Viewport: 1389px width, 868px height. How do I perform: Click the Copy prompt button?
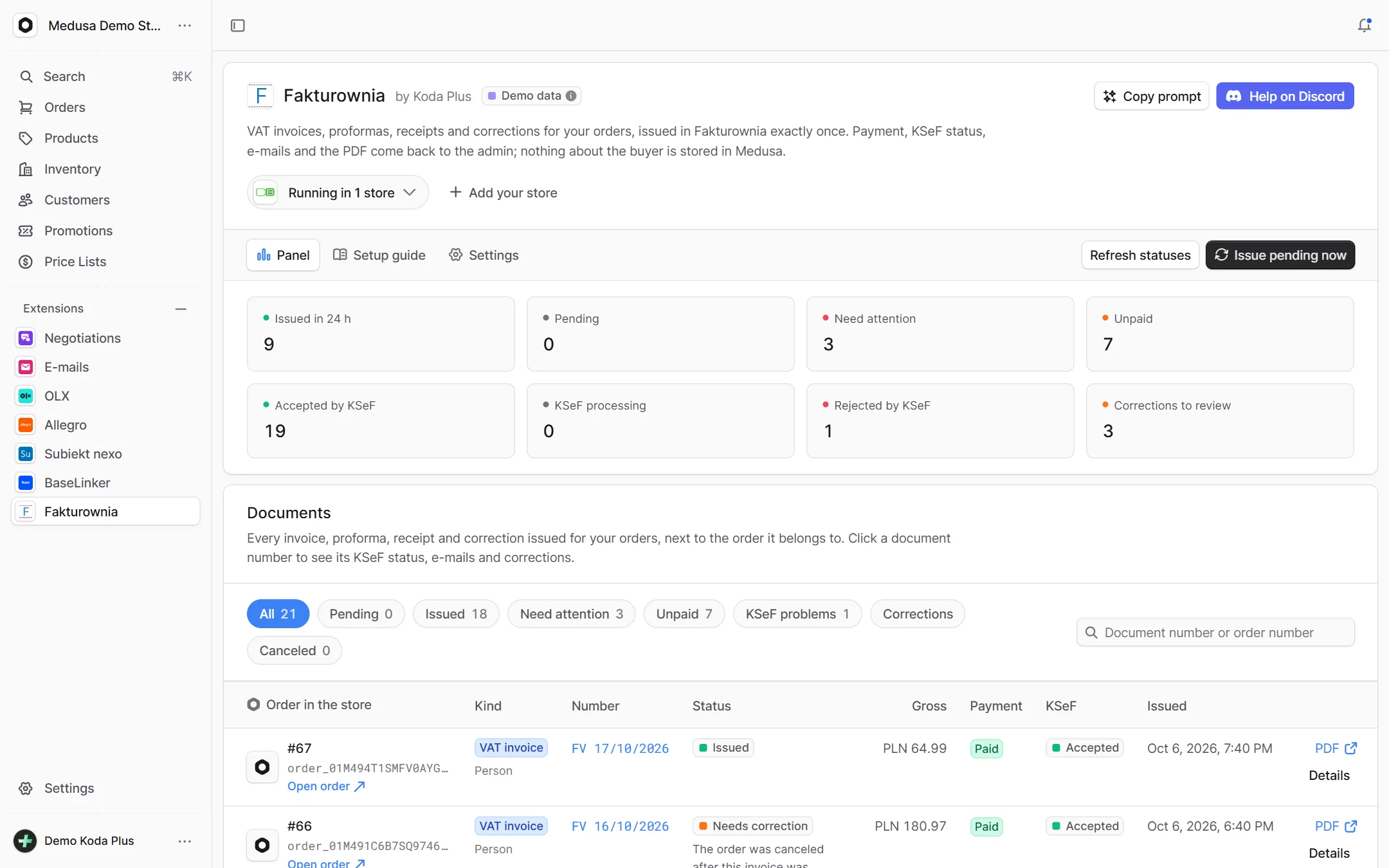pos(1152,96)
